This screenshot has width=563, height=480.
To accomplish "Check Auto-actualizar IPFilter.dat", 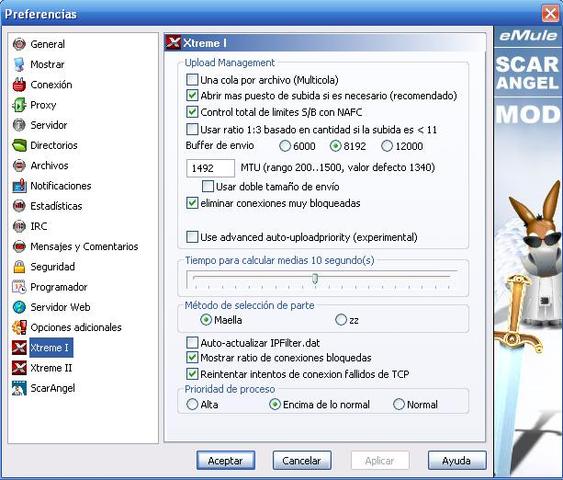I will click(192, 342).
